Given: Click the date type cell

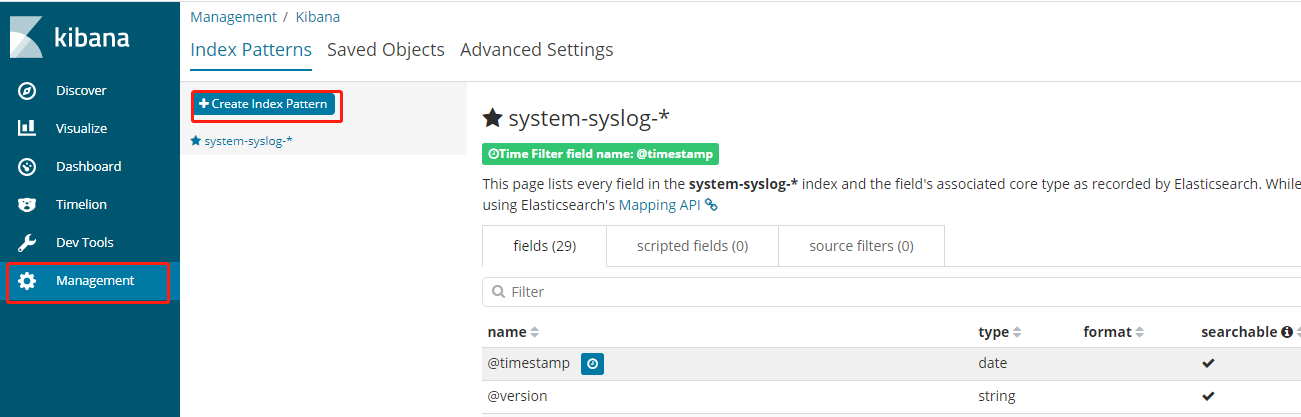Looking at the screenshot, I should [x=993, y=364].
